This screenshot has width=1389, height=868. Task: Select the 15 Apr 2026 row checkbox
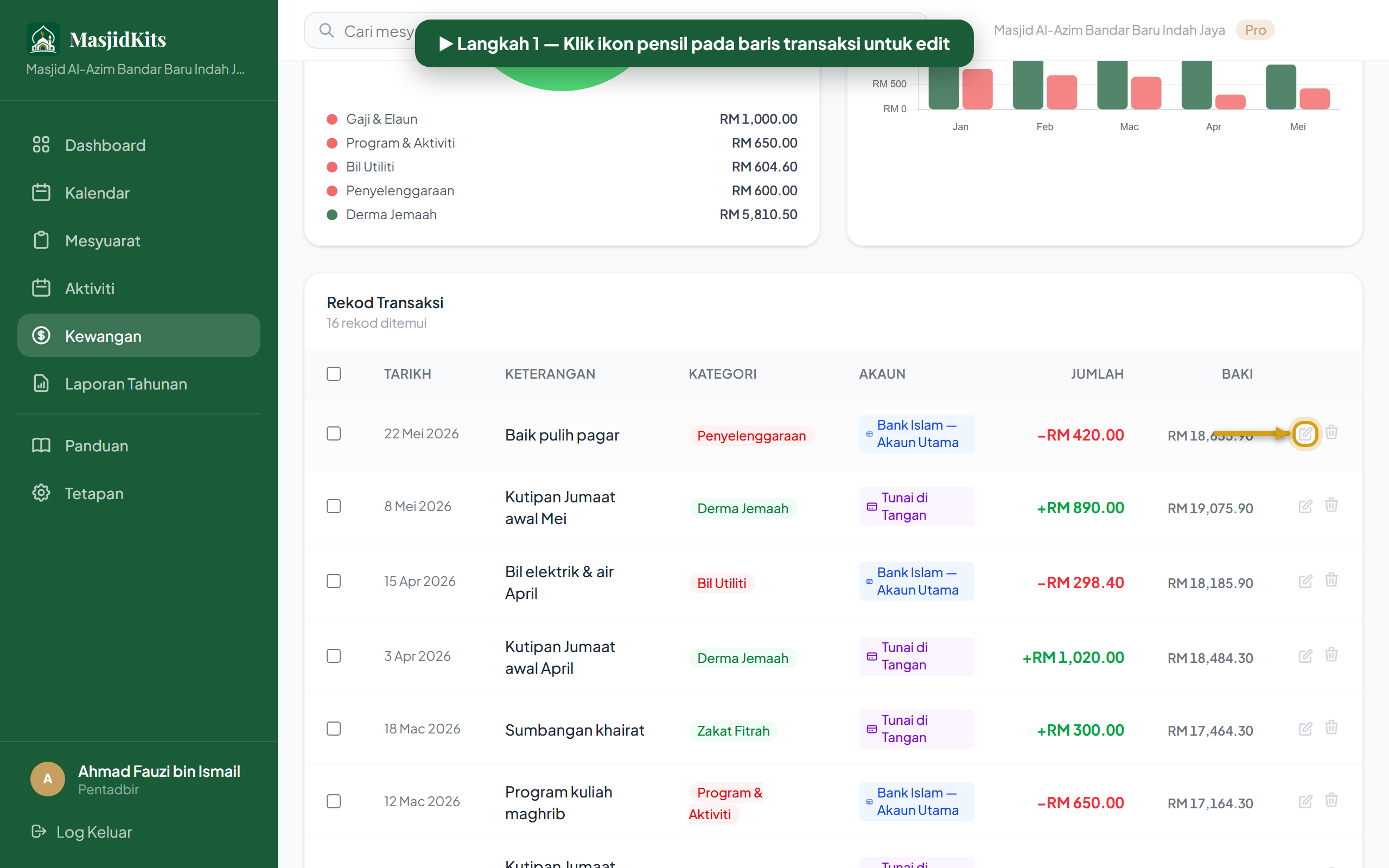334,581
